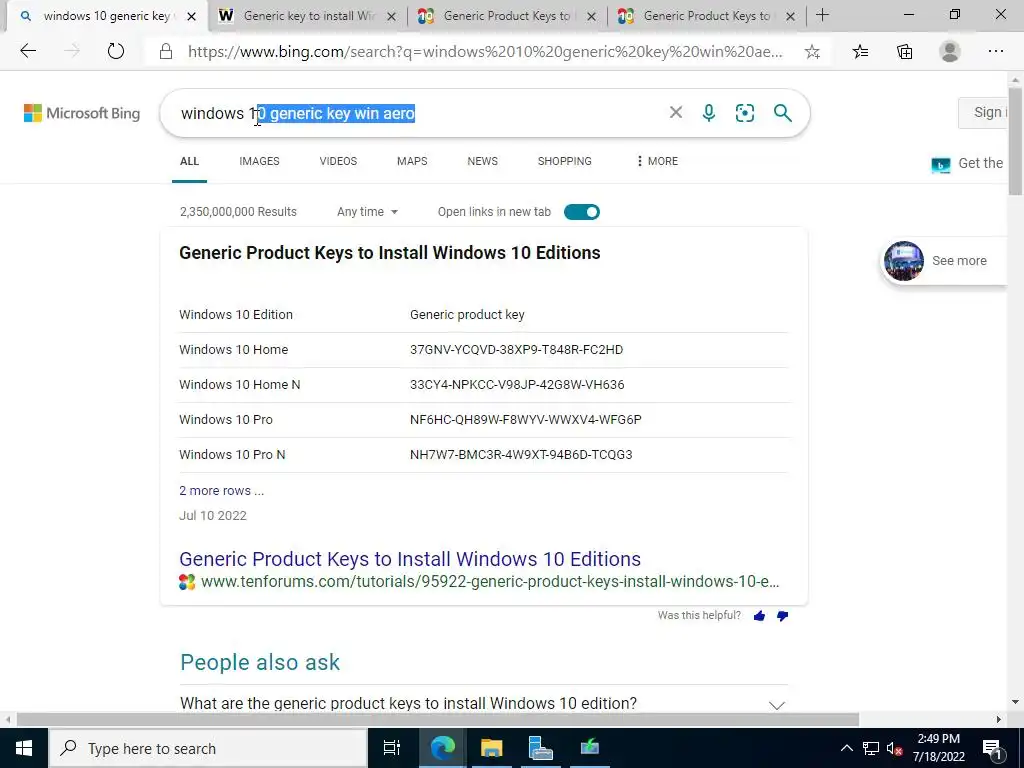The width and height of the screenshot is (1024, 768).
Task: Open File Explorer from taskbar
Action: (491, 748)
